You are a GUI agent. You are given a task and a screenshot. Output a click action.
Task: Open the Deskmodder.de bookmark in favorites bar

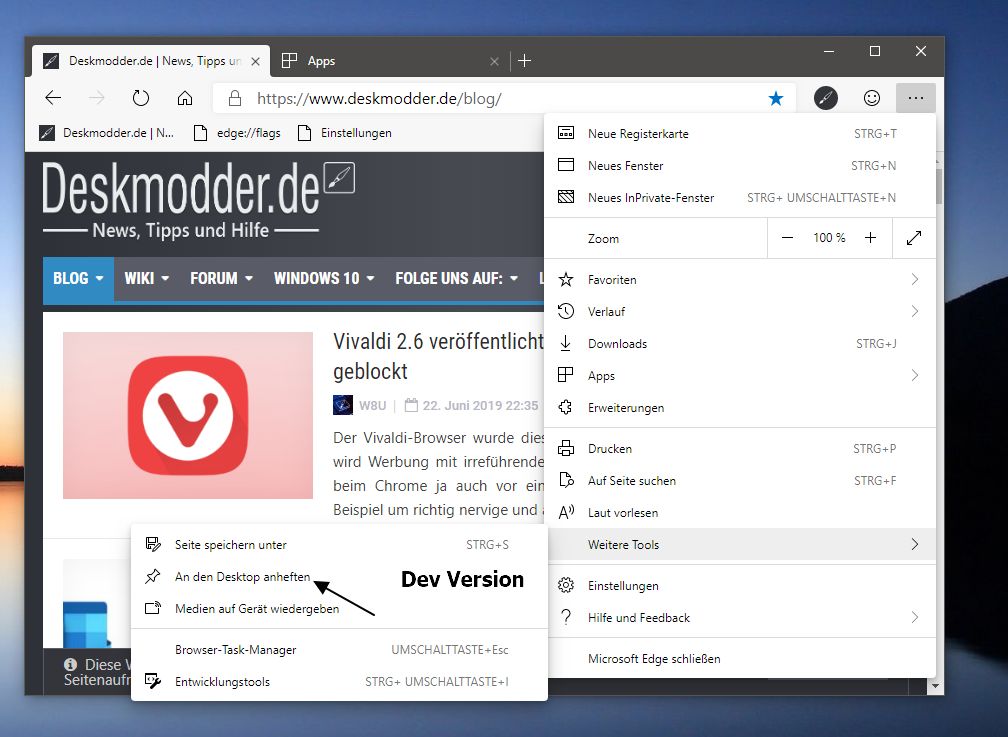[x=107, y=133]
